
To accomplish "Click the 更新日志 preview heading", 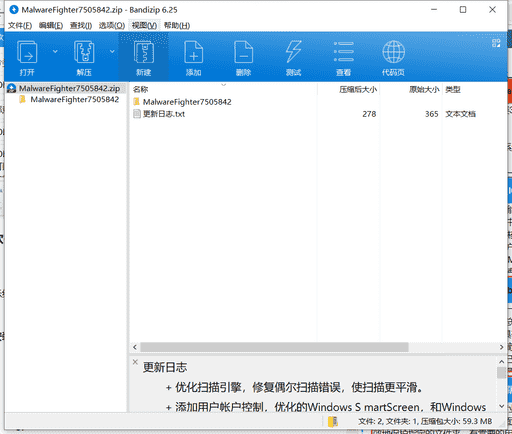I will [x=165, y=367].
